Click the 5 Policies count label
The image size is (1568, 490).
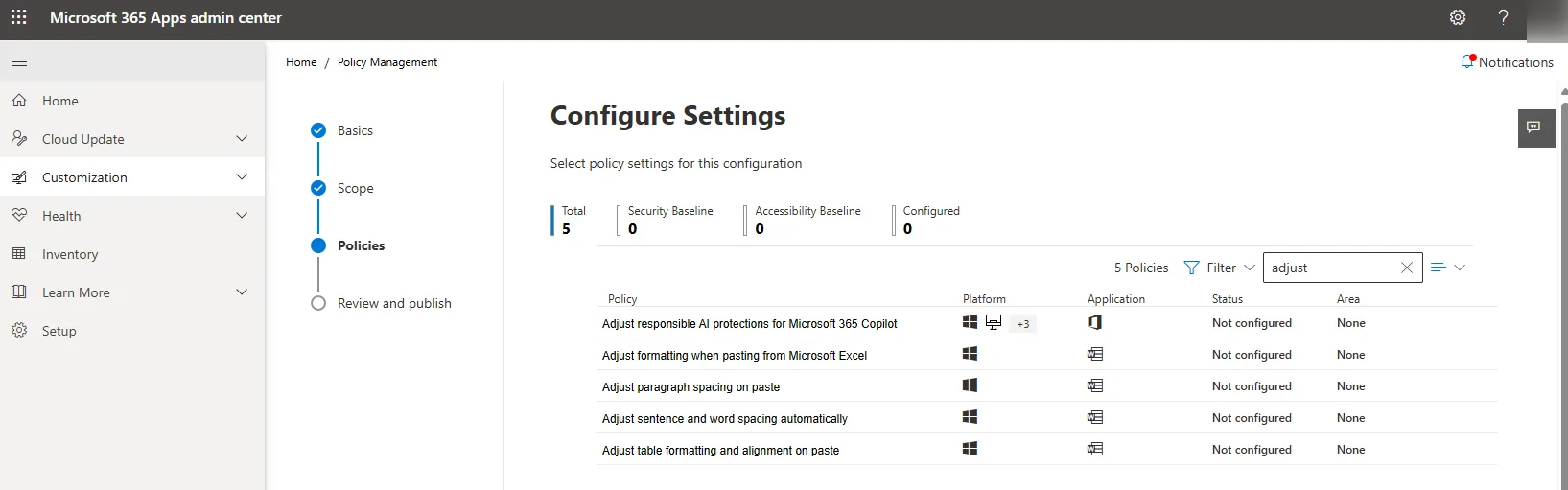pos(1141,268)
